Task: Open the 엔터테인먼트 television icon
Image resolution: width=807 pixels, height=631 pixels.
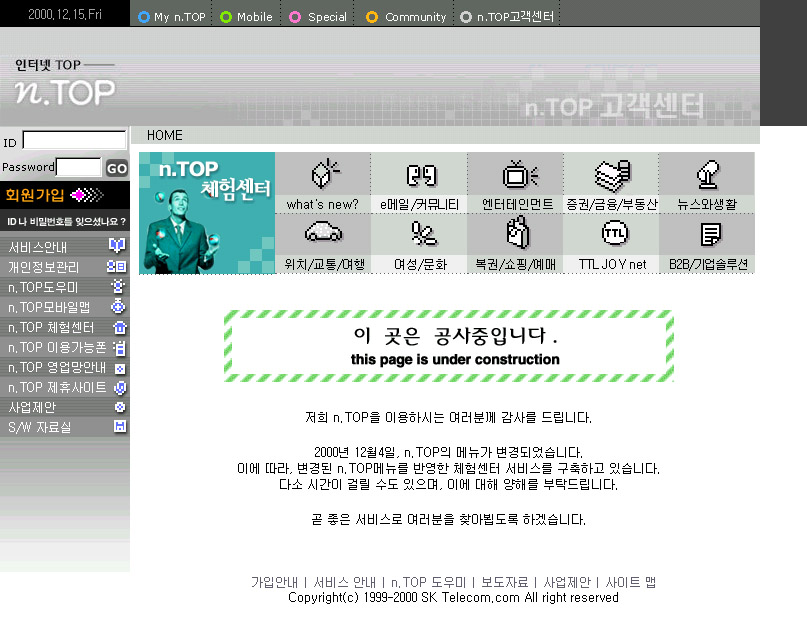Action: click(x=519, y=174)
